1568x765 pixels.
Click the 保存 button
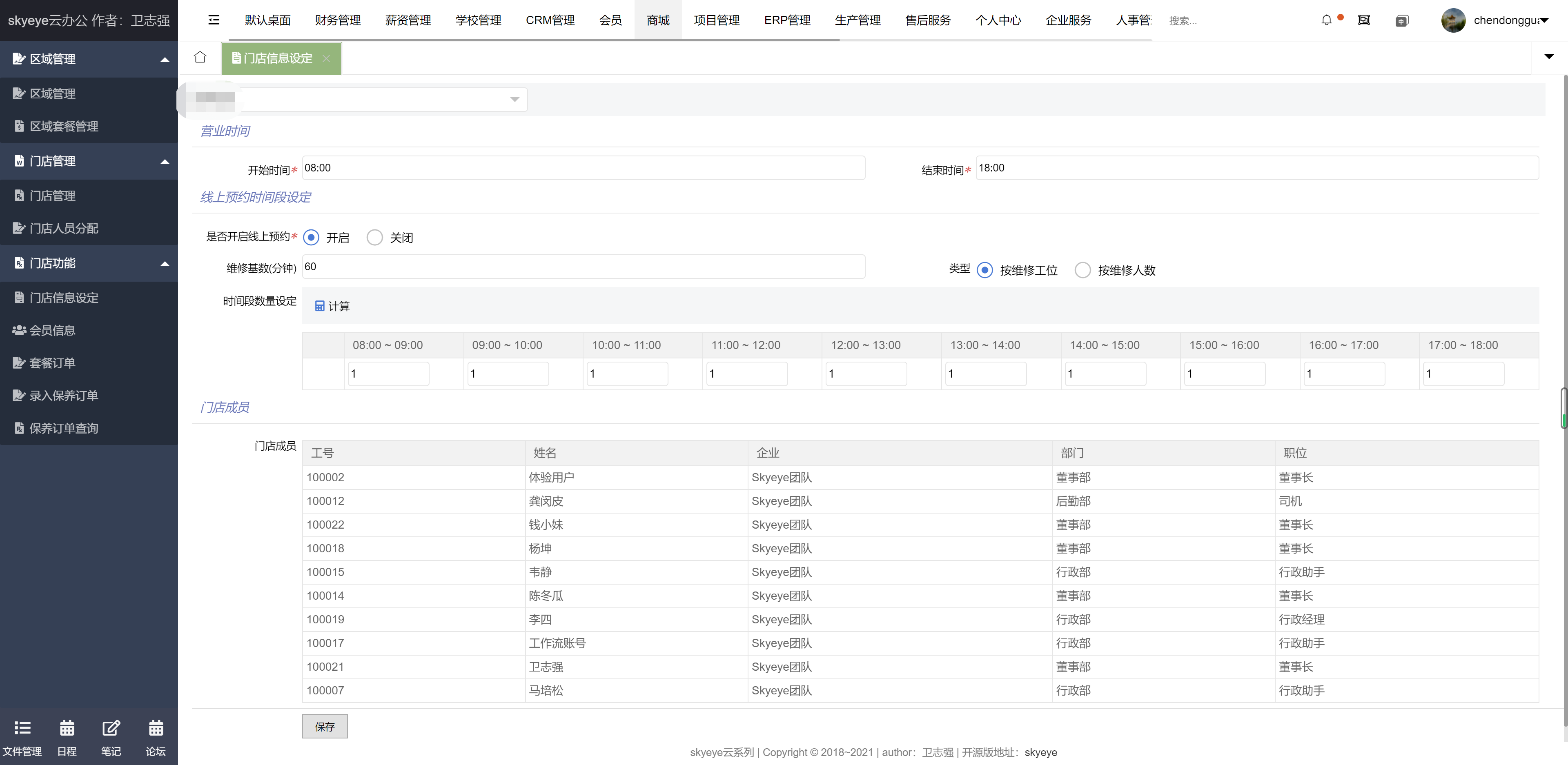[x=325, y=726]
